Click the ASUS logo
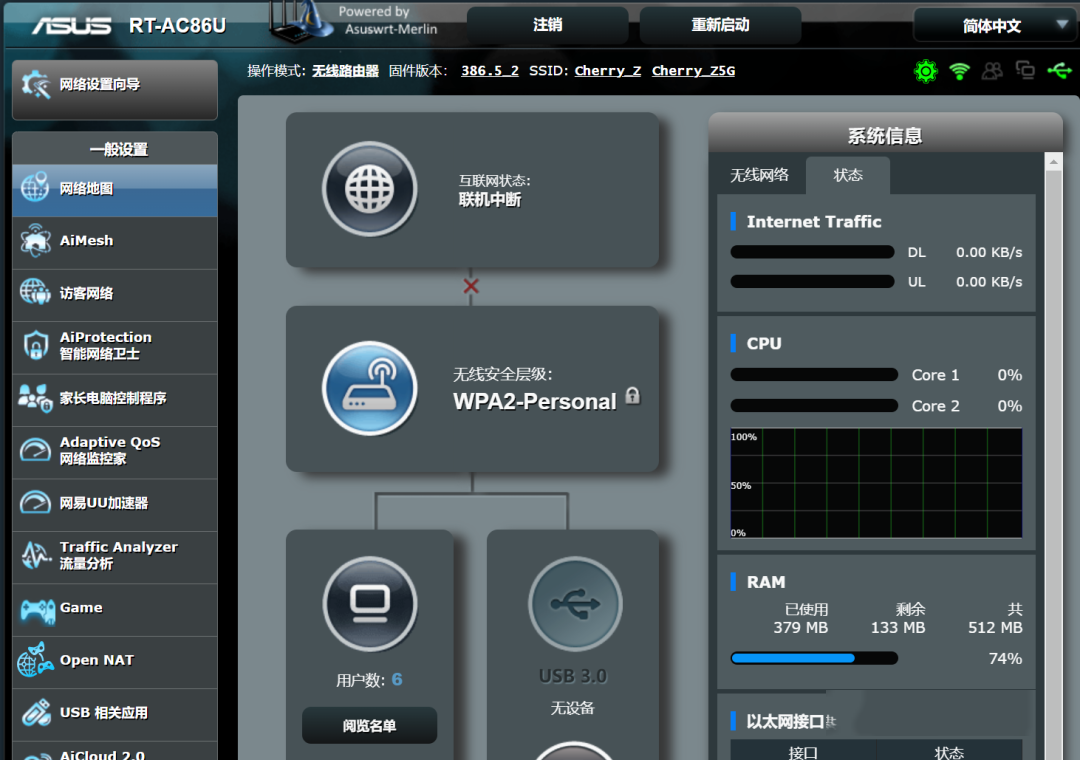Image resolution: width=1080 pixels, height=760 pixels. (71, 25)
